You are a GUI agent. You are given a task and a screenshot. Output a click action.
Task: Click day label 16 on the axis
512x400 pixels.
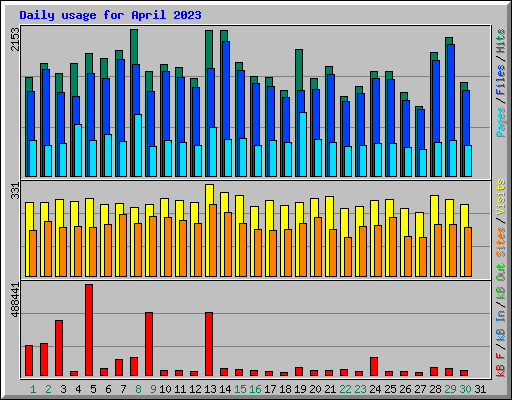pyautogui.click(x=255, y=389)
